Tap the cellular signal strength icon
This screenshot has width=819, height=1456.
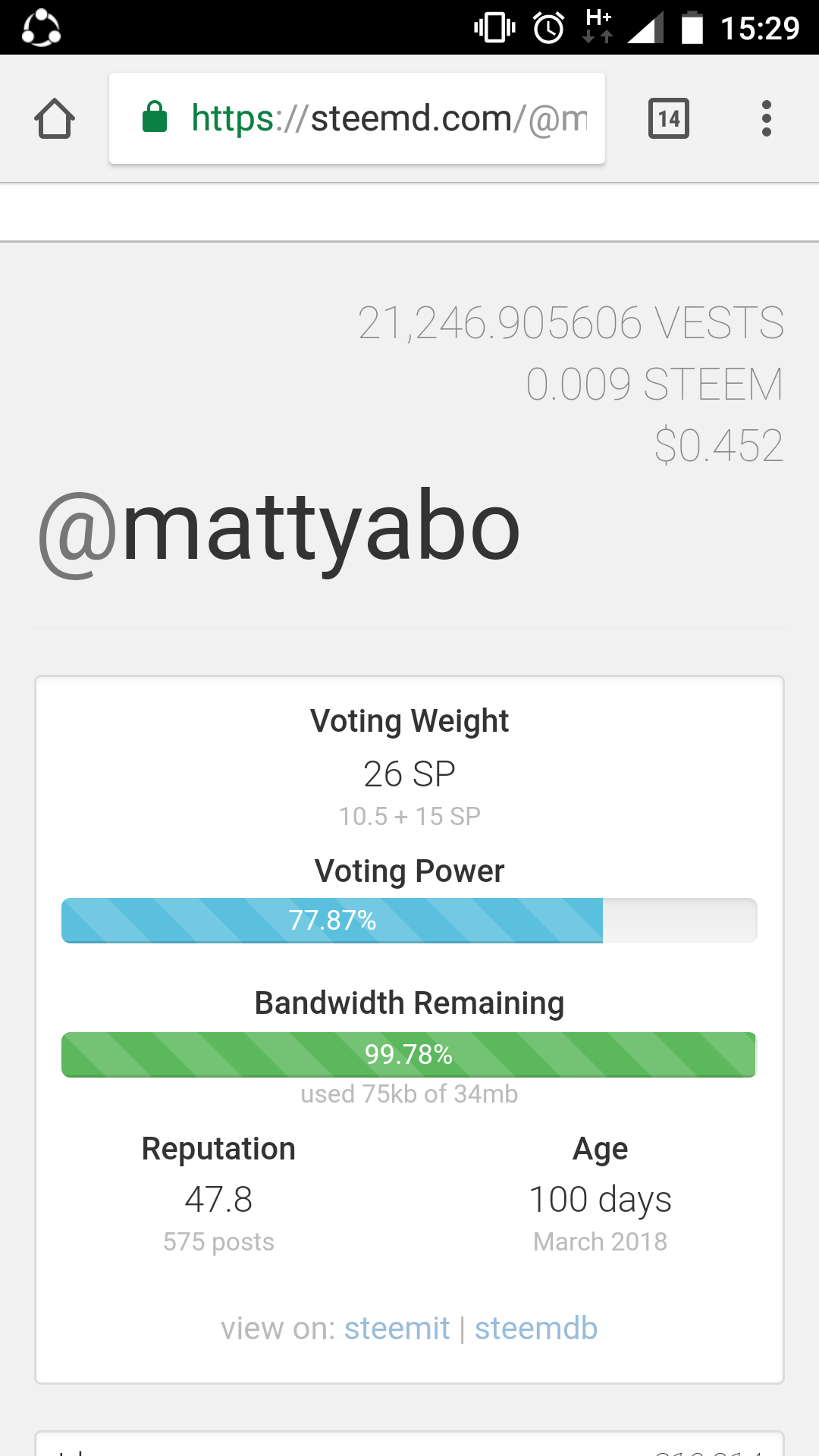[645, 28]
